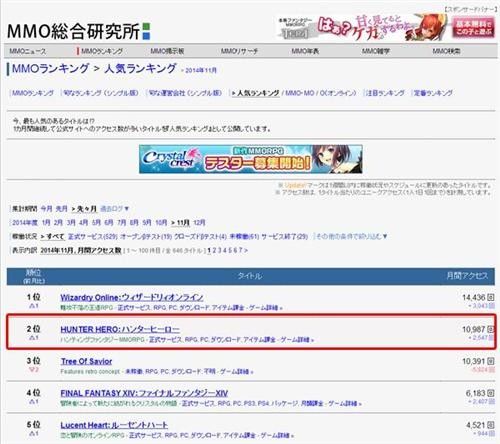The width and height of the screenshot is (500, 444).
Task: Click the MMOランキング breadcrumb heading
Action: click(x=50, y=69)
